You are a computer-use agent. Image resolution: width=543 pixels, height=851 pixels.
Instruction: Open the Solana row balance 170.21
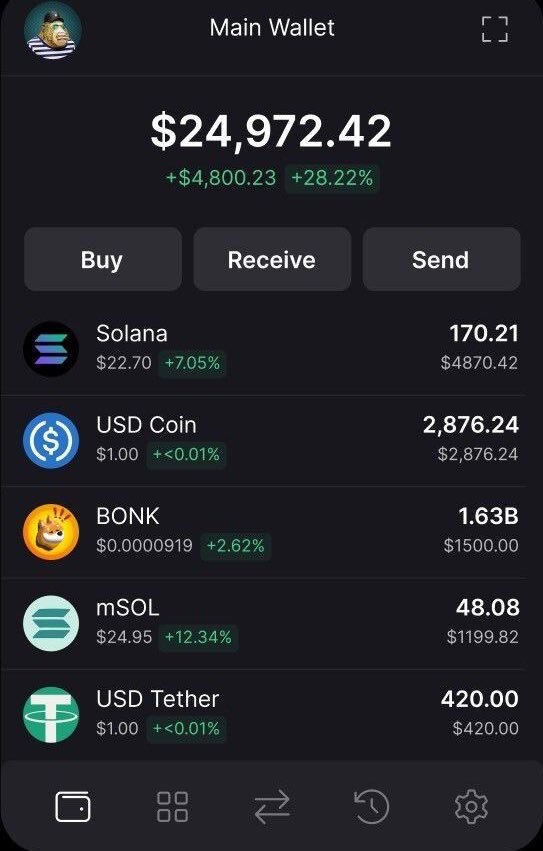[x=484, y=333]
